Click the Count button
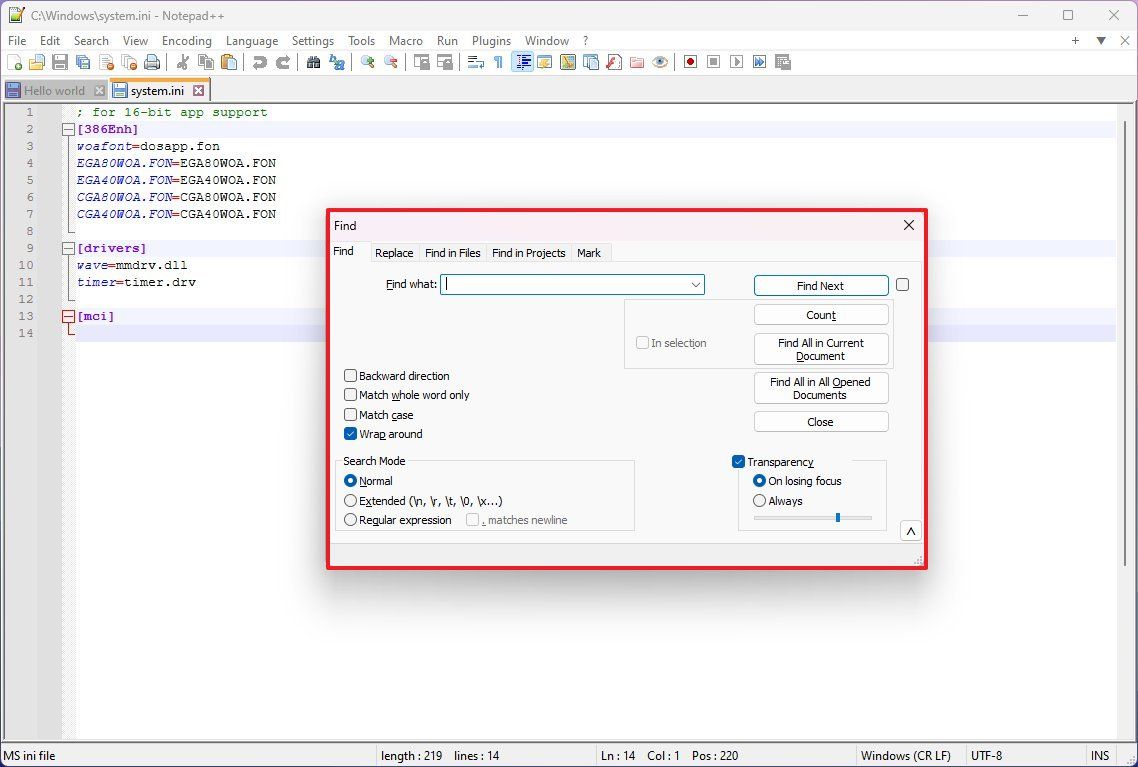 pyautogui.click(x=820, y=313)
